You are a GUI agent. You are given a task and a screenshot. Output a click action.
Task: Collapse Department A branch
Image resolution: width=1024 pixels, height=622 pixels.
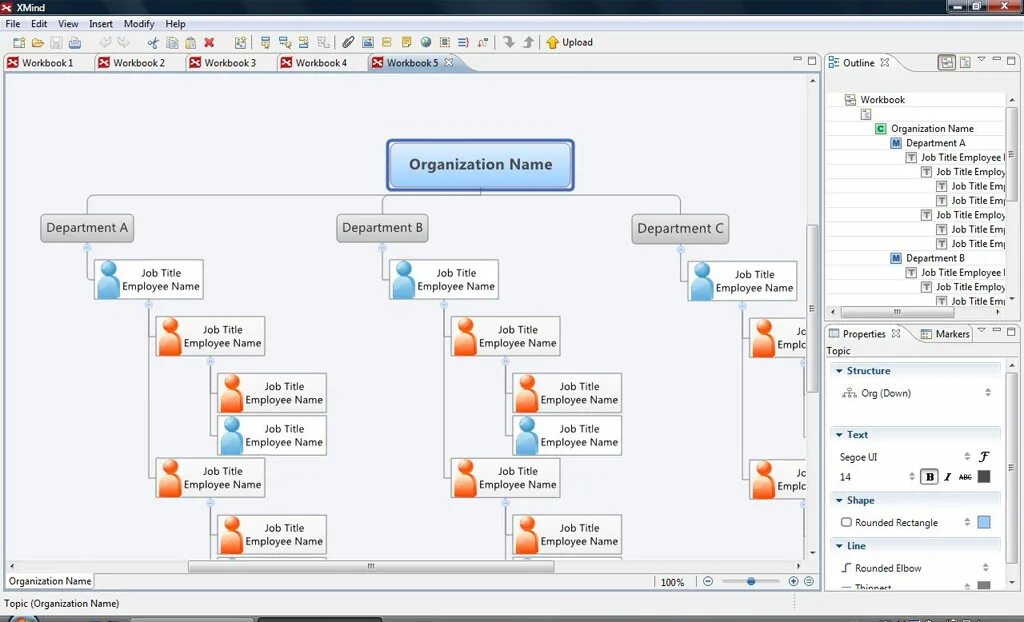[x=87, y=248]
